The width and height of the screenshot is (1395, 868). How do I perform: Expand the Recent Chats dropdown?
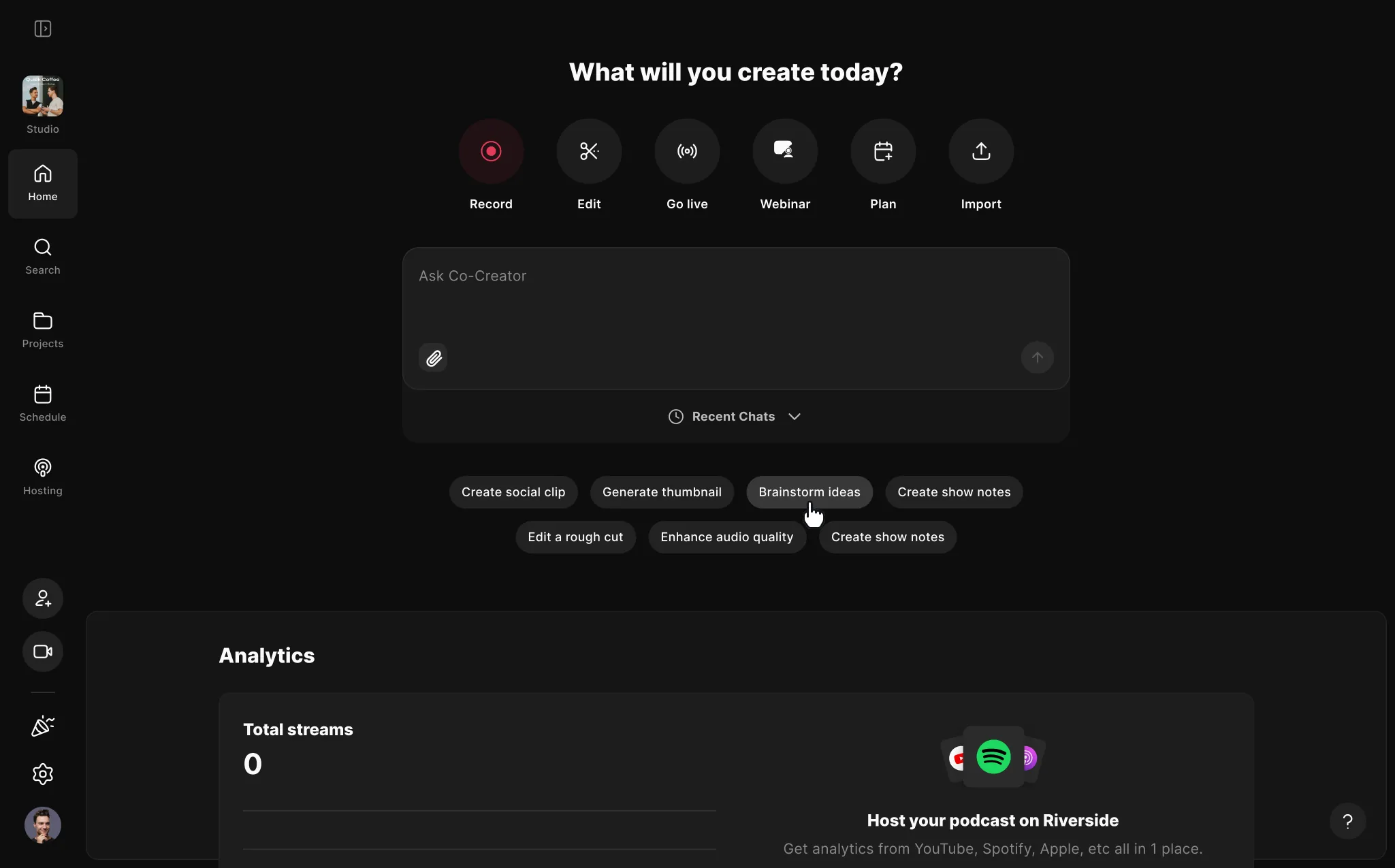pyautogui.click(x=735, y=417)
